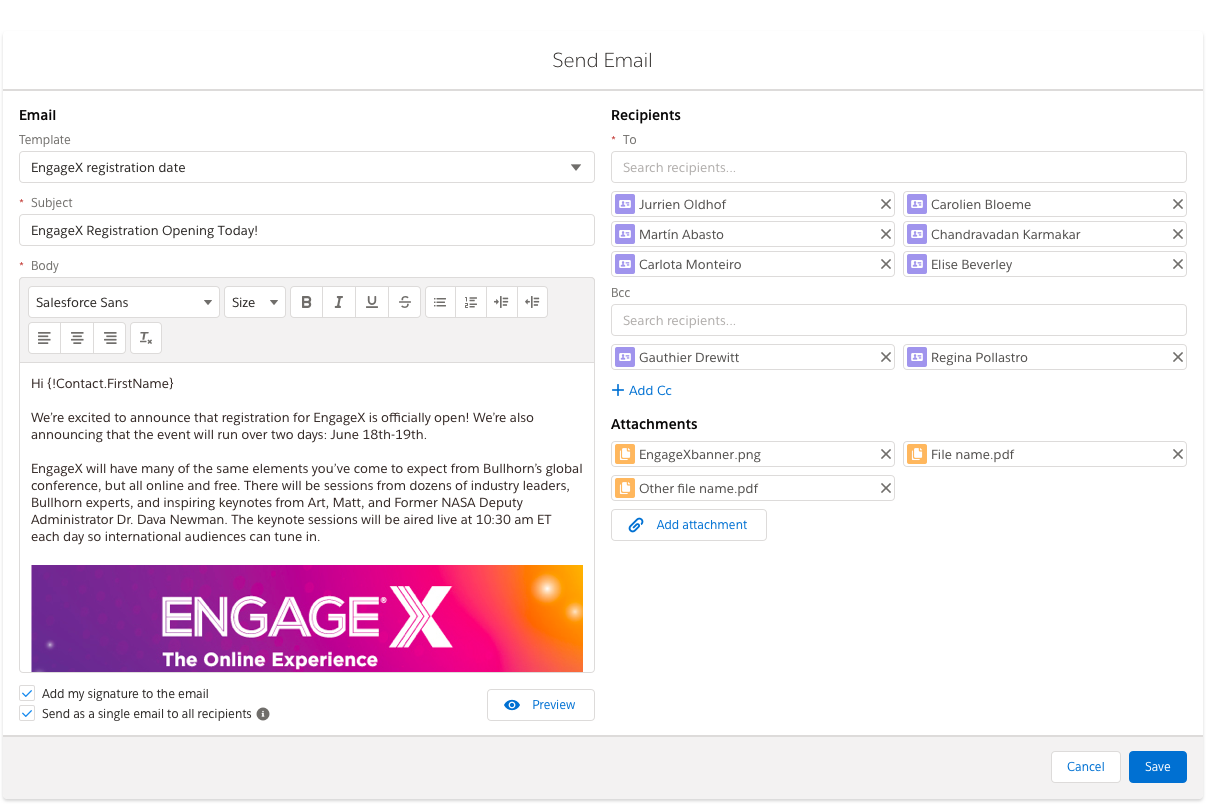The height and width of the screenshot is (804, 1206).
Task: Click the To recipients search field
Action: tap(898, 167)
